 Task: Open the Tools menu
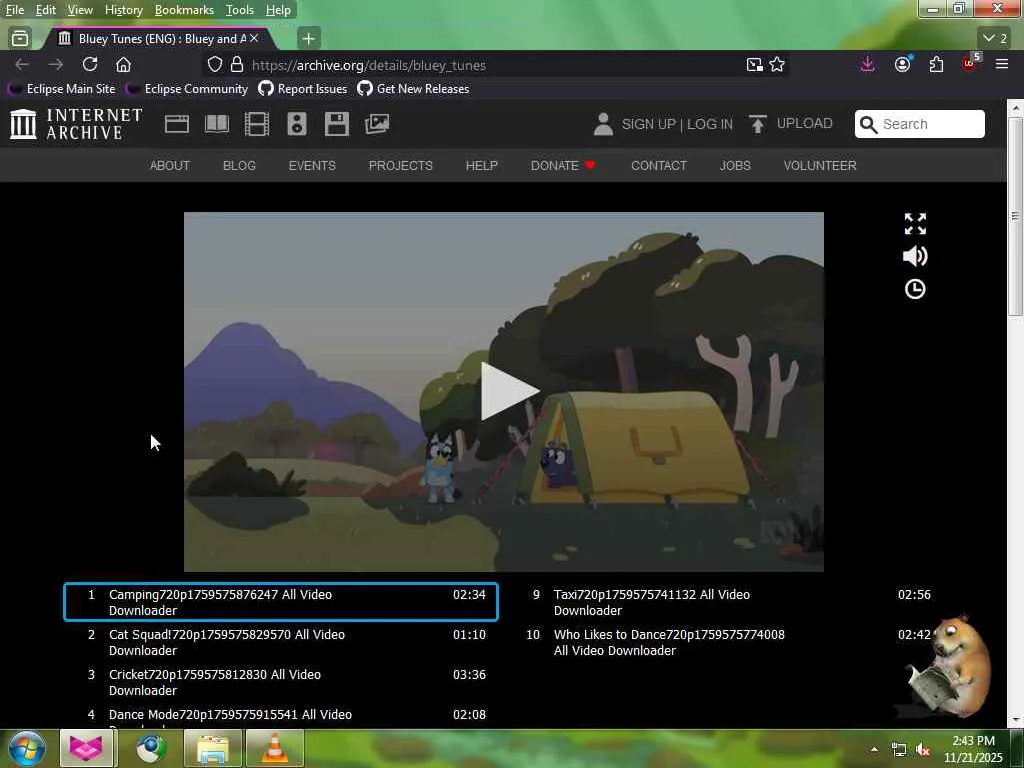(x=240, y=10)
